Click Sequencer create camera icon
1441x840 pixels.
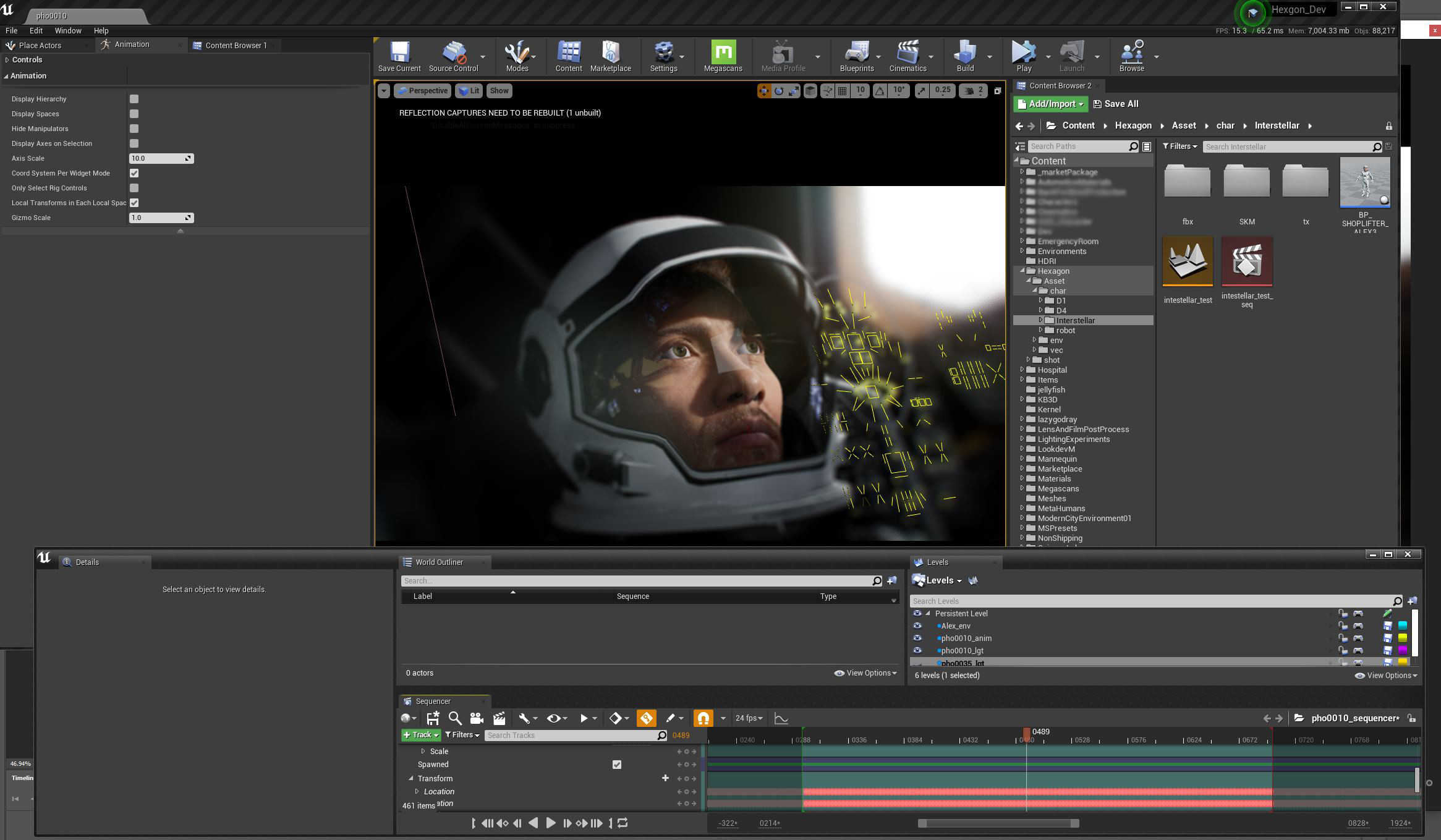click(477, 718)
